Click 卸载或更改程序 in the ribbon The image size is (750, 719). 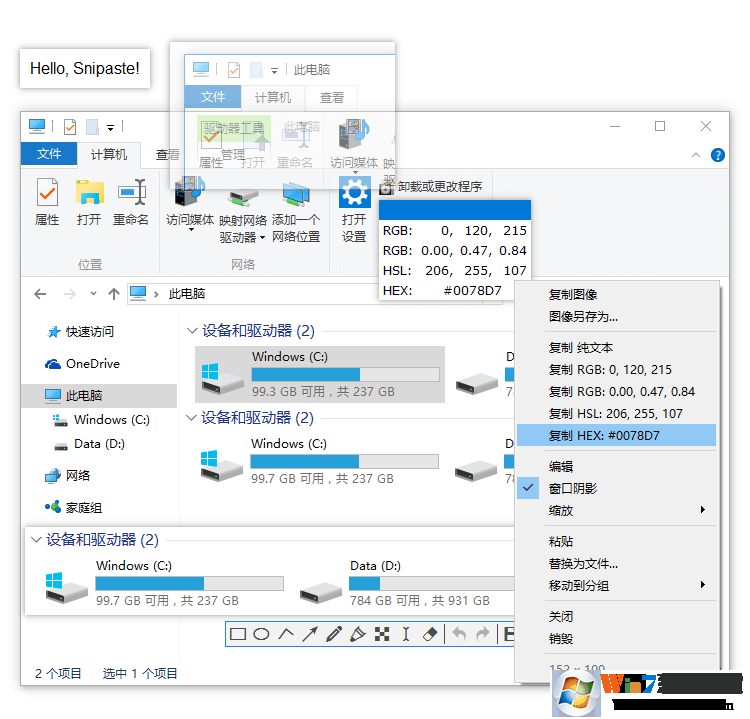tap(430, 187)
